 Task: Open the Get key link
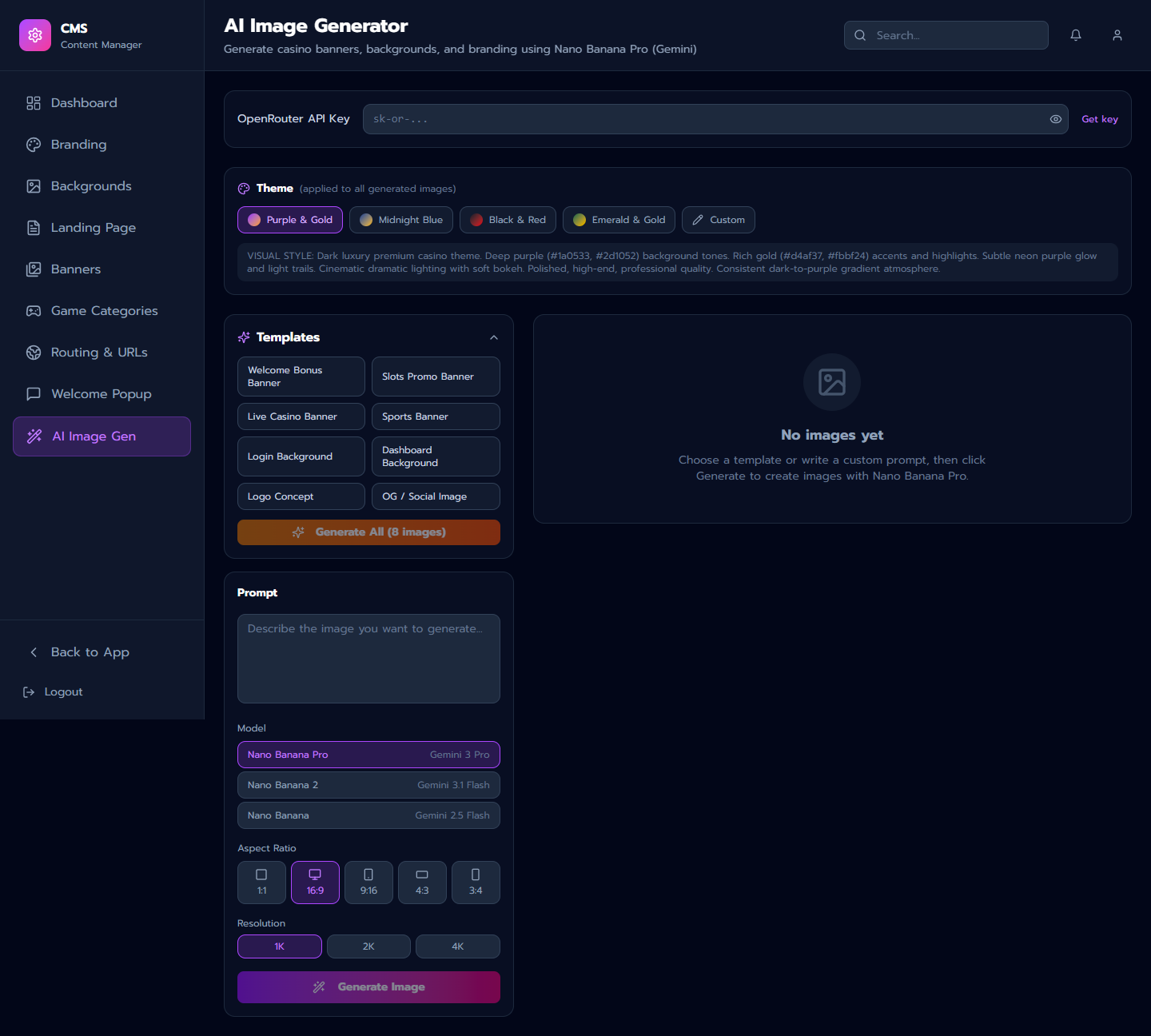pos(1100,119)
